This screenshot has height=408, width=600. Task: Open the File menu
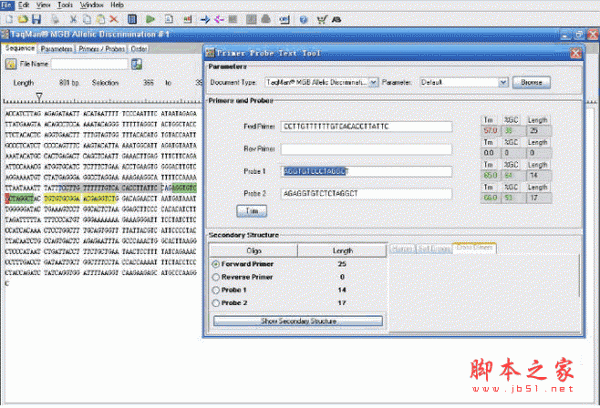[x=7, y=5]
